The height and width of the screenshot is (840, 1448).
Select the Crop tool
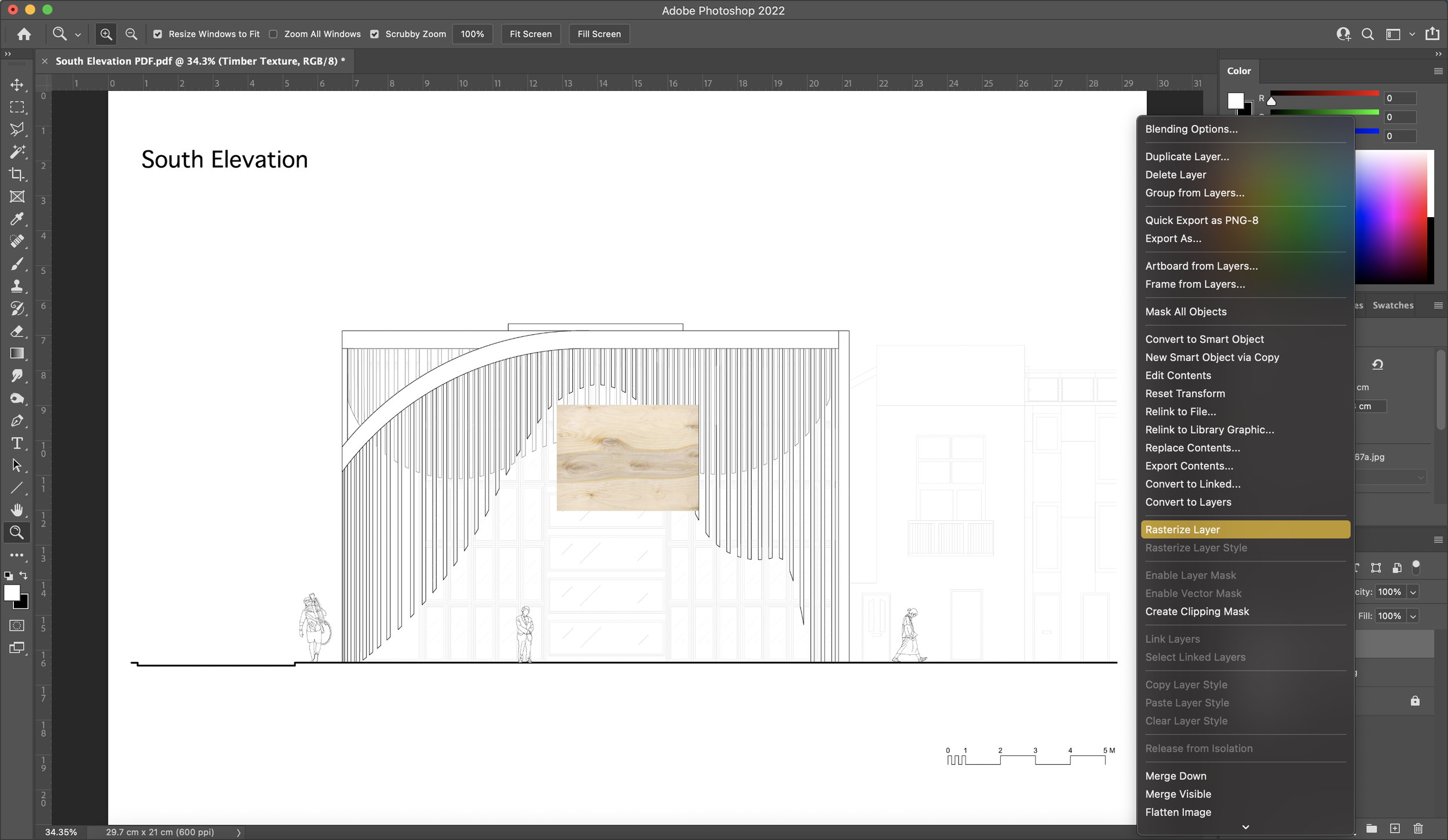tap(17, 174)
